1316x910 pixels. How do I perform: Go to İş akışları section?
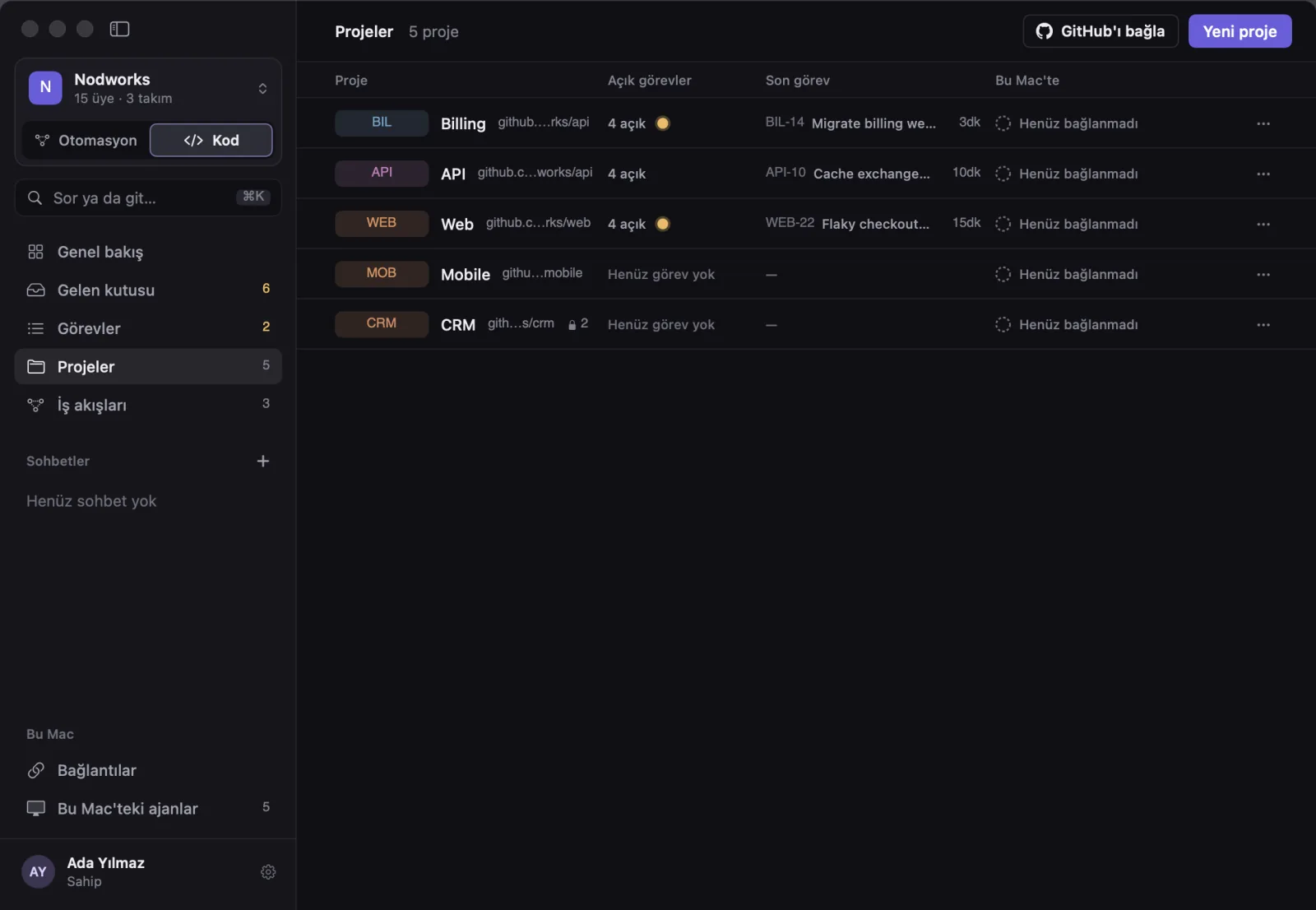148,405
